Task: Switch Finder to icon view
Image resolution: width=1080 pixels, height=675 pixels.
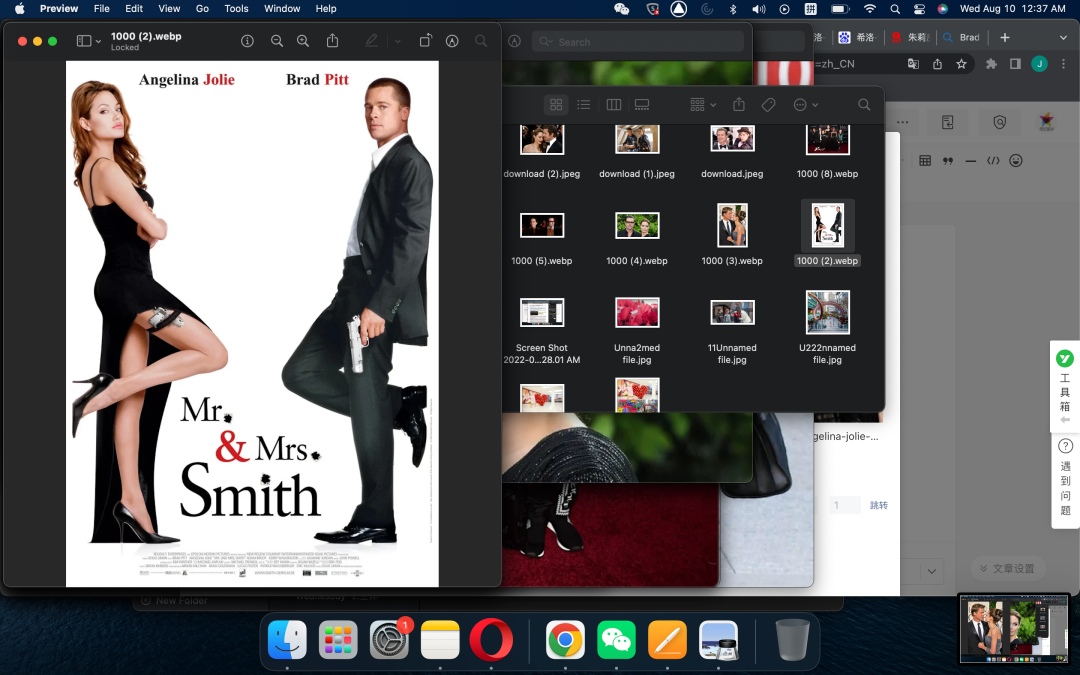Action: coord(556,105)
